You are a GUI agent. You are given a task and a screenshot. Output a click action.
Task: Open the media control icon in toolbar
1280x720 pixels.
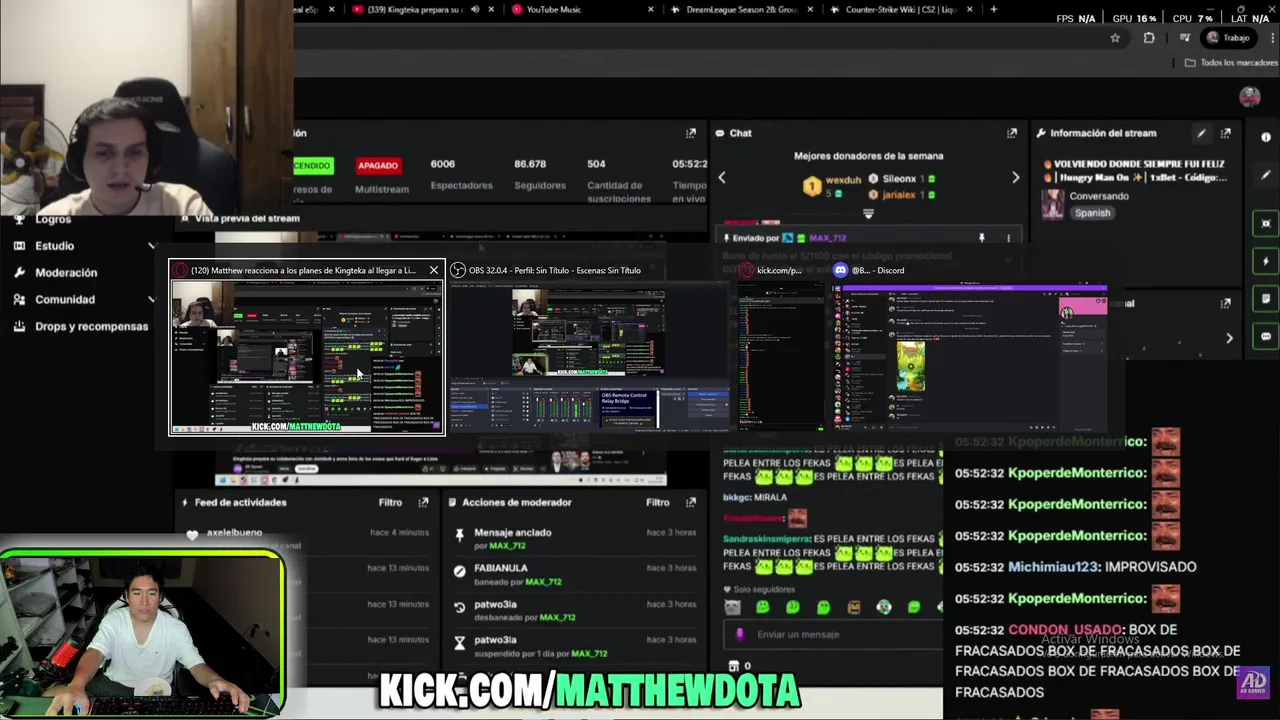point(1185,38)
